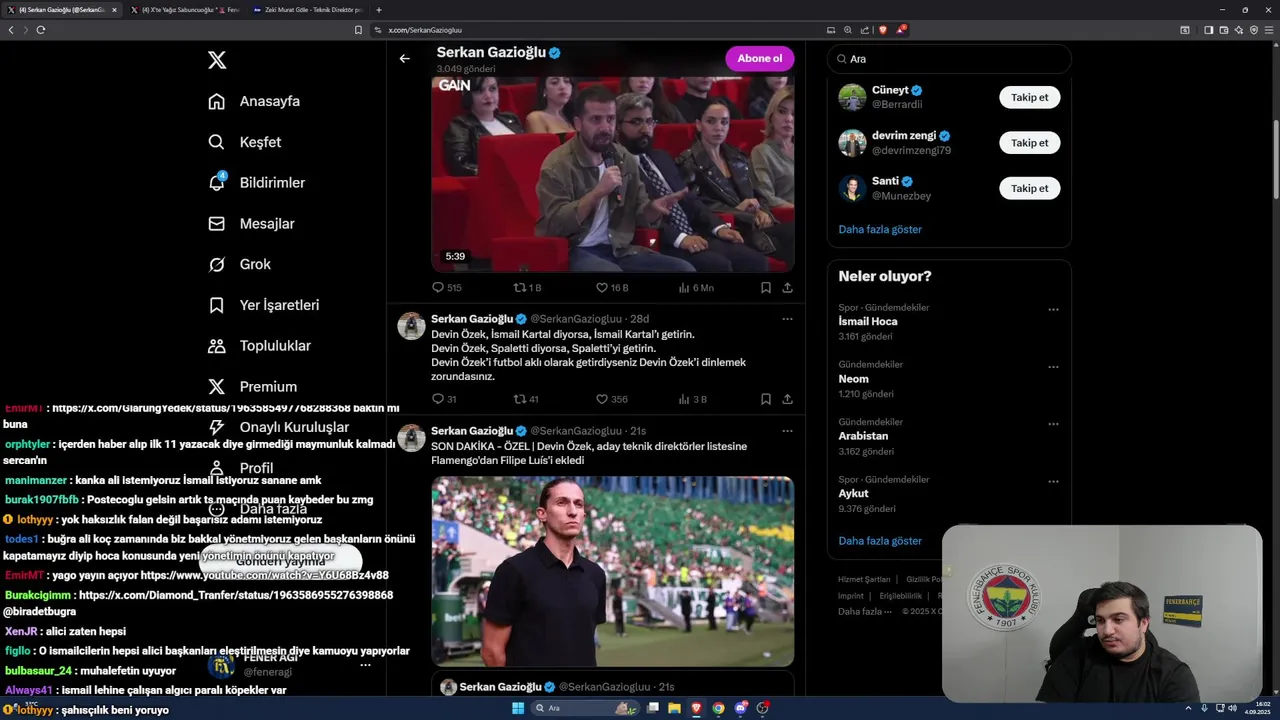Open Anasayfa home page
This screenshot has width=1280, height=720.
click(x=254, y=101)
